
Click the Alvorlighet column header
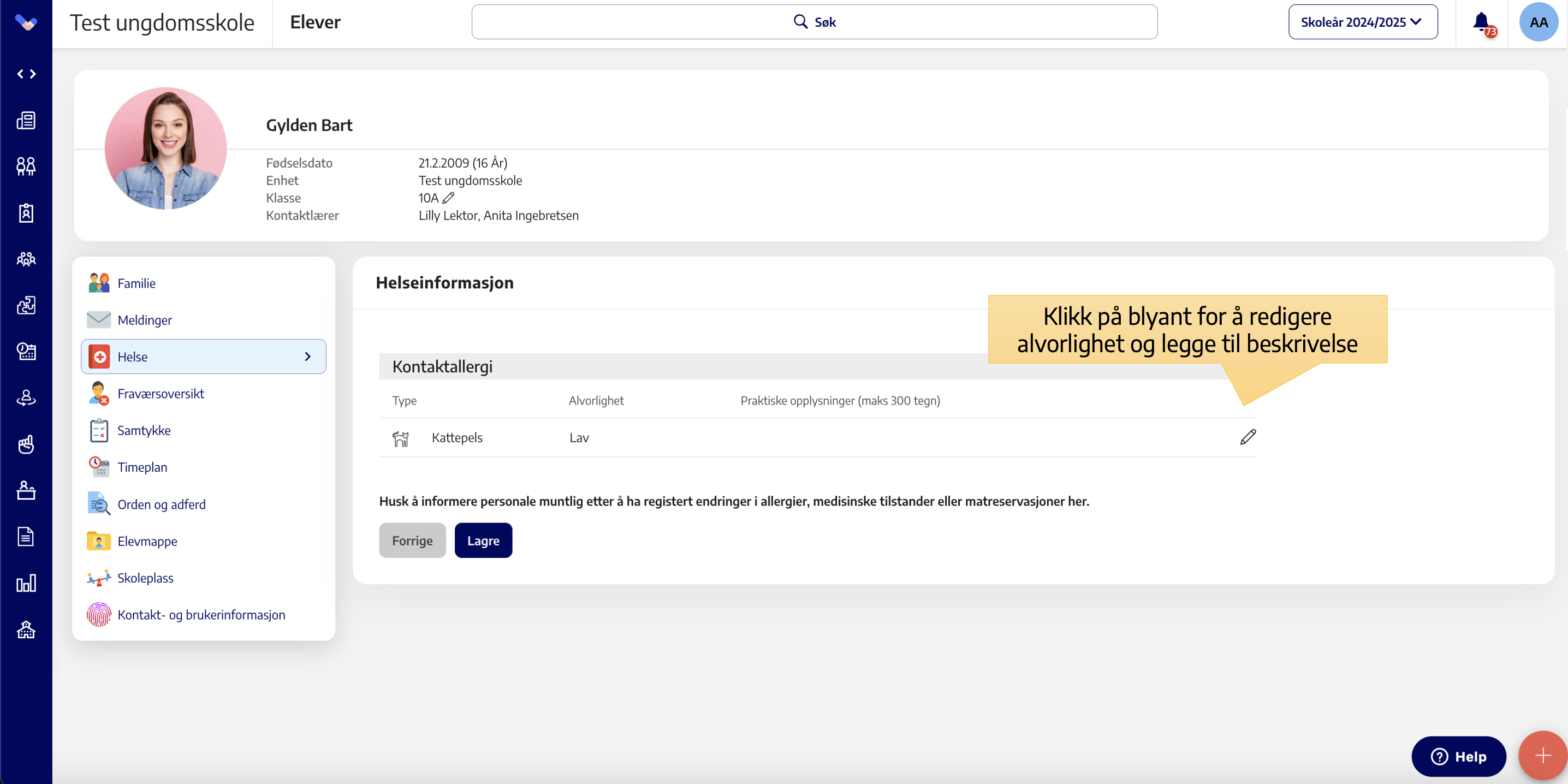tap(596, 401)
